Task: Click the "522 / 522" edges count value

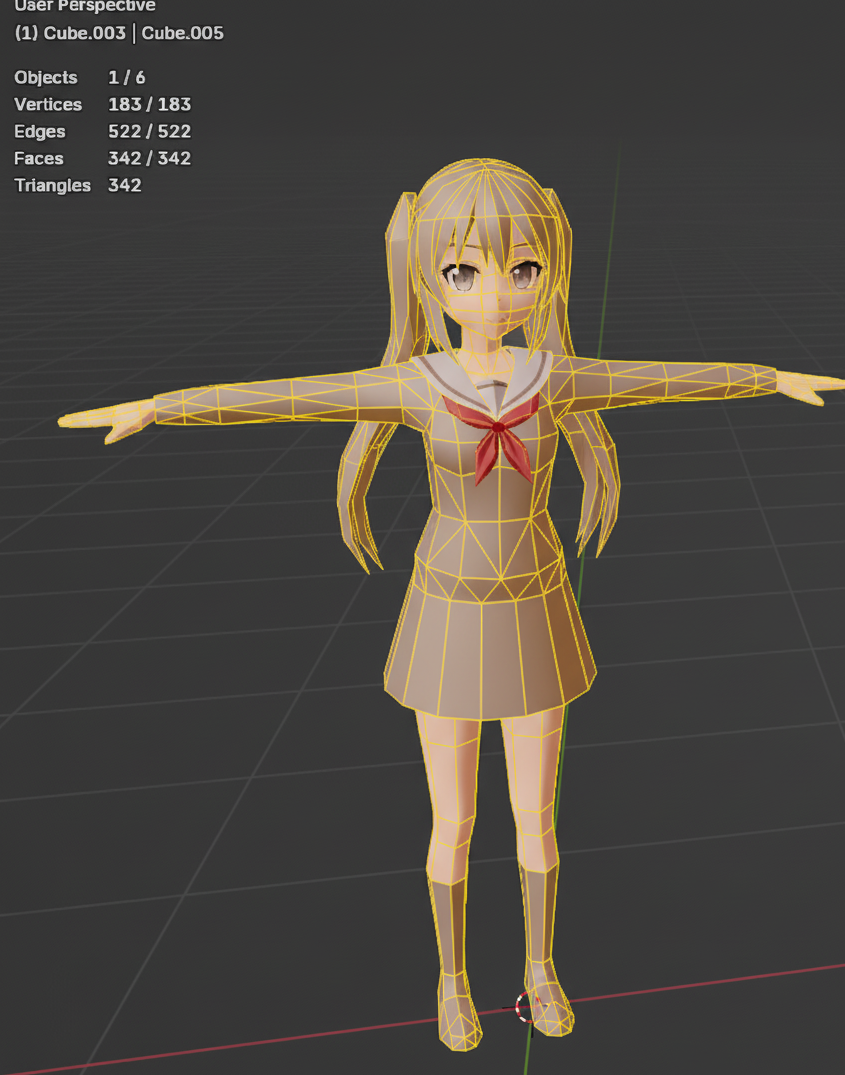Action: pyautogui.click(x=149, y=131)
